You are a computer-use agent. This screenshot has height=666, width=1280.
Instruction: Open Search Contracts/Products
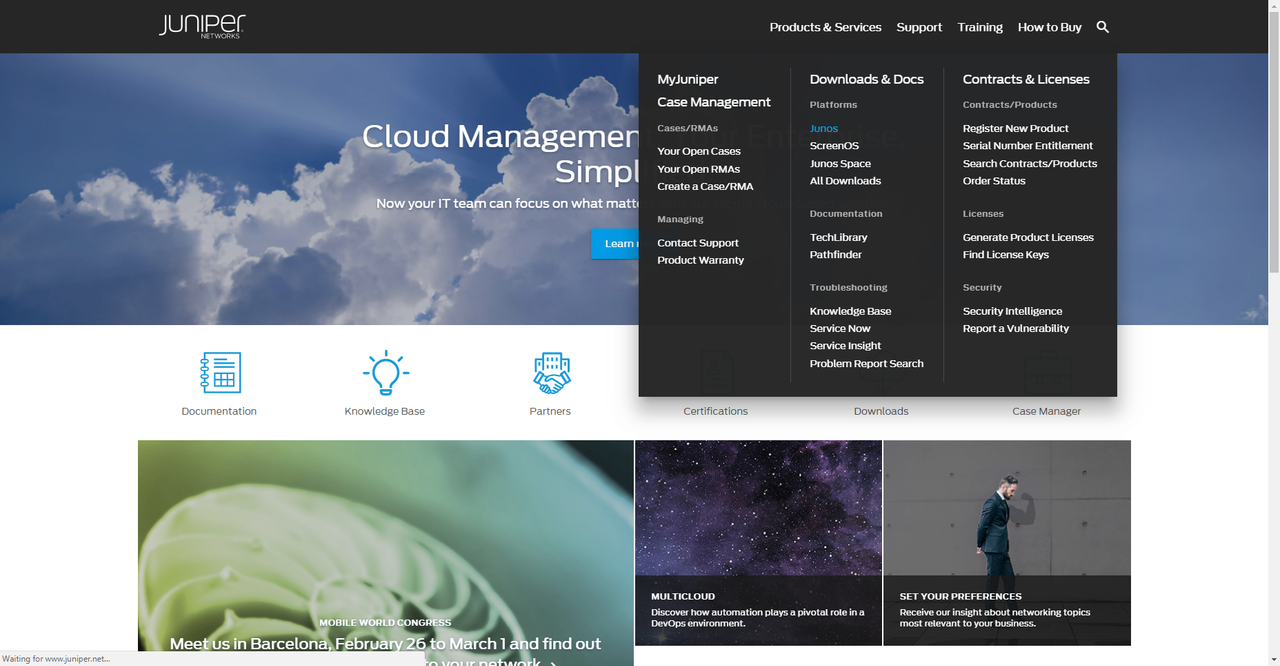1030,164
